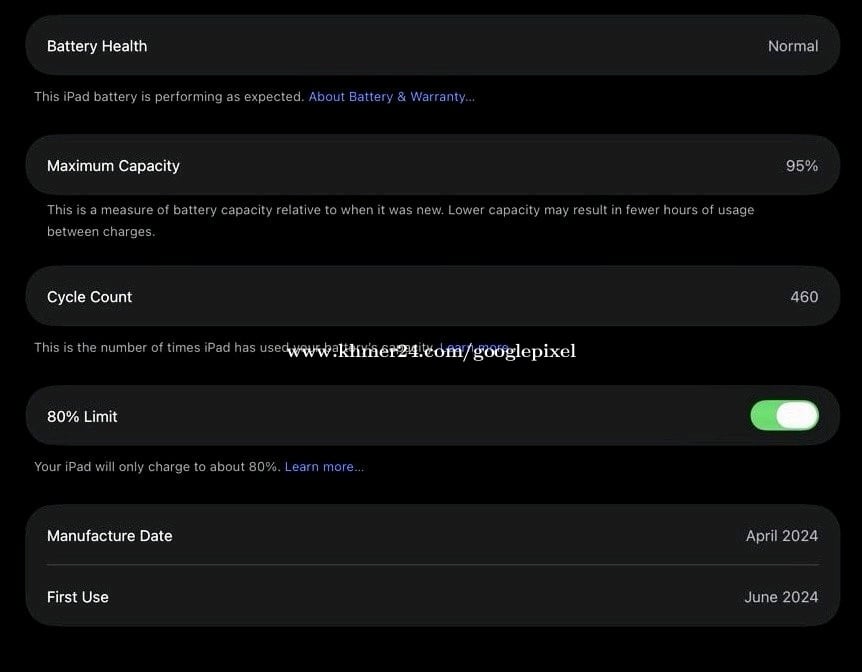
Task: Select the Maximum Capacity label
Action: tap(113, 166)
